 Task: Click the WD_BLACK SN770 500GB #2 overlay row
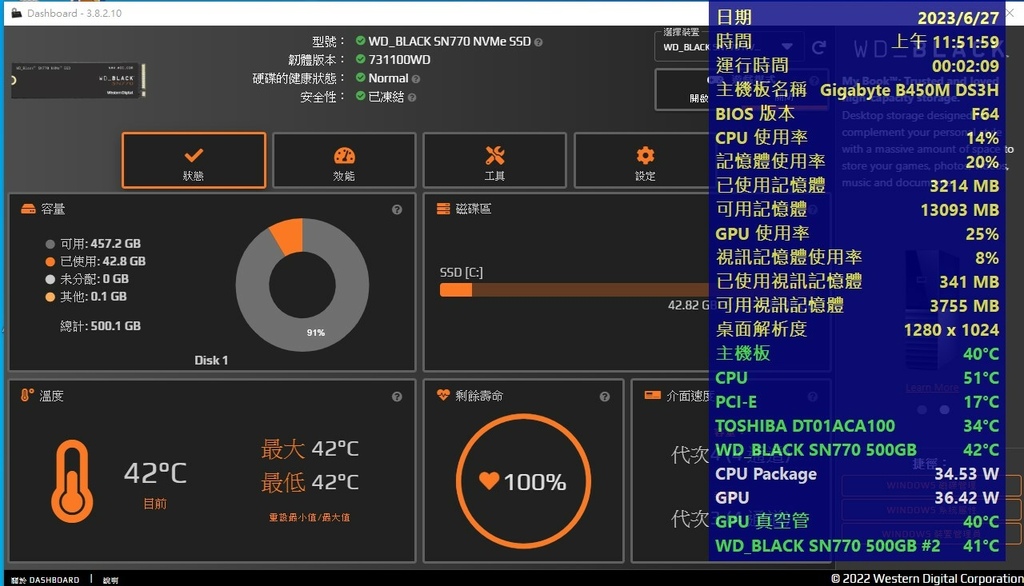click(x=857, y=546)
